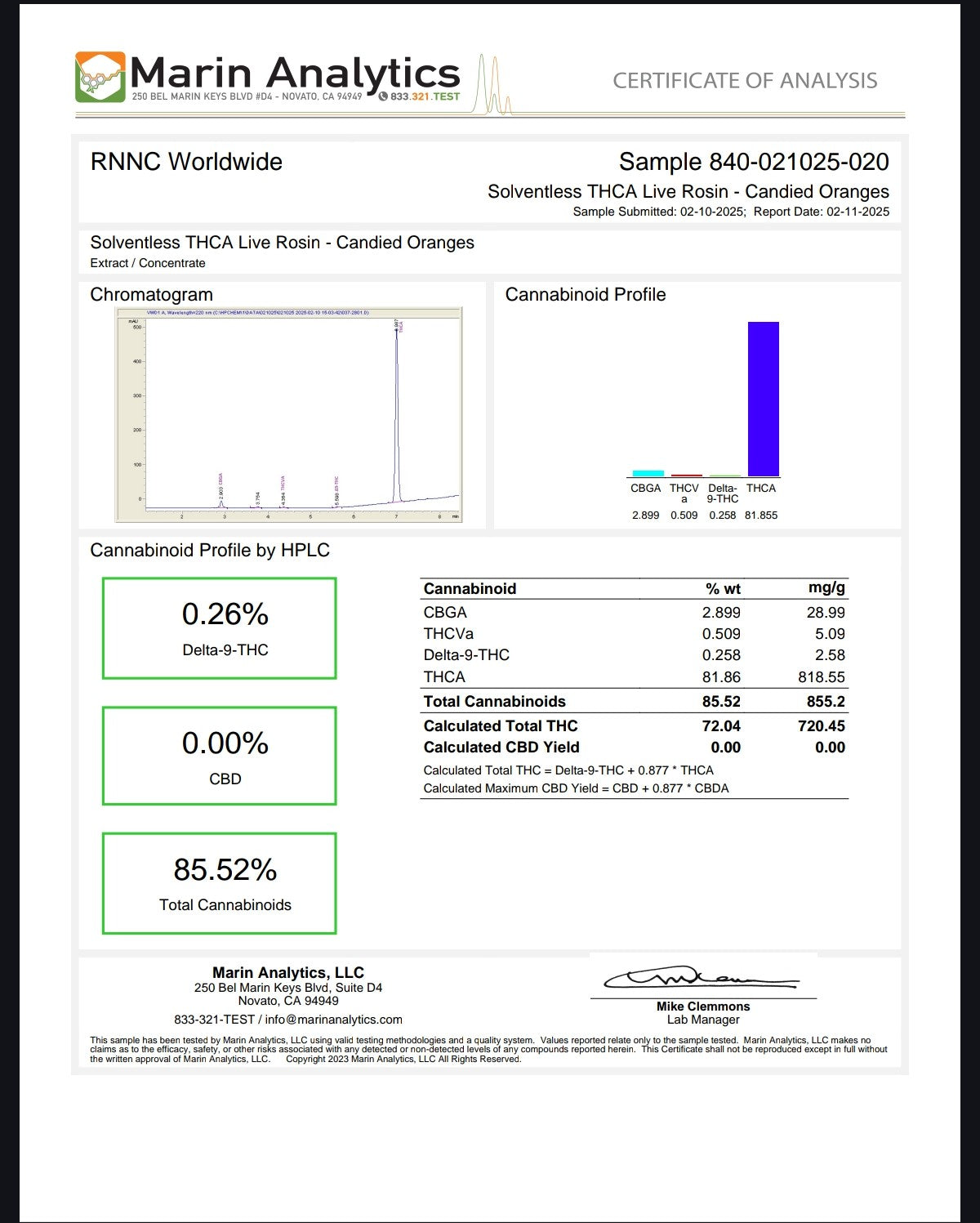Viewport: 980px width, 1223px height.
Task: Open the chromatogram plot thumbnail
Action: pyautogui.click(x=289, y=414)
